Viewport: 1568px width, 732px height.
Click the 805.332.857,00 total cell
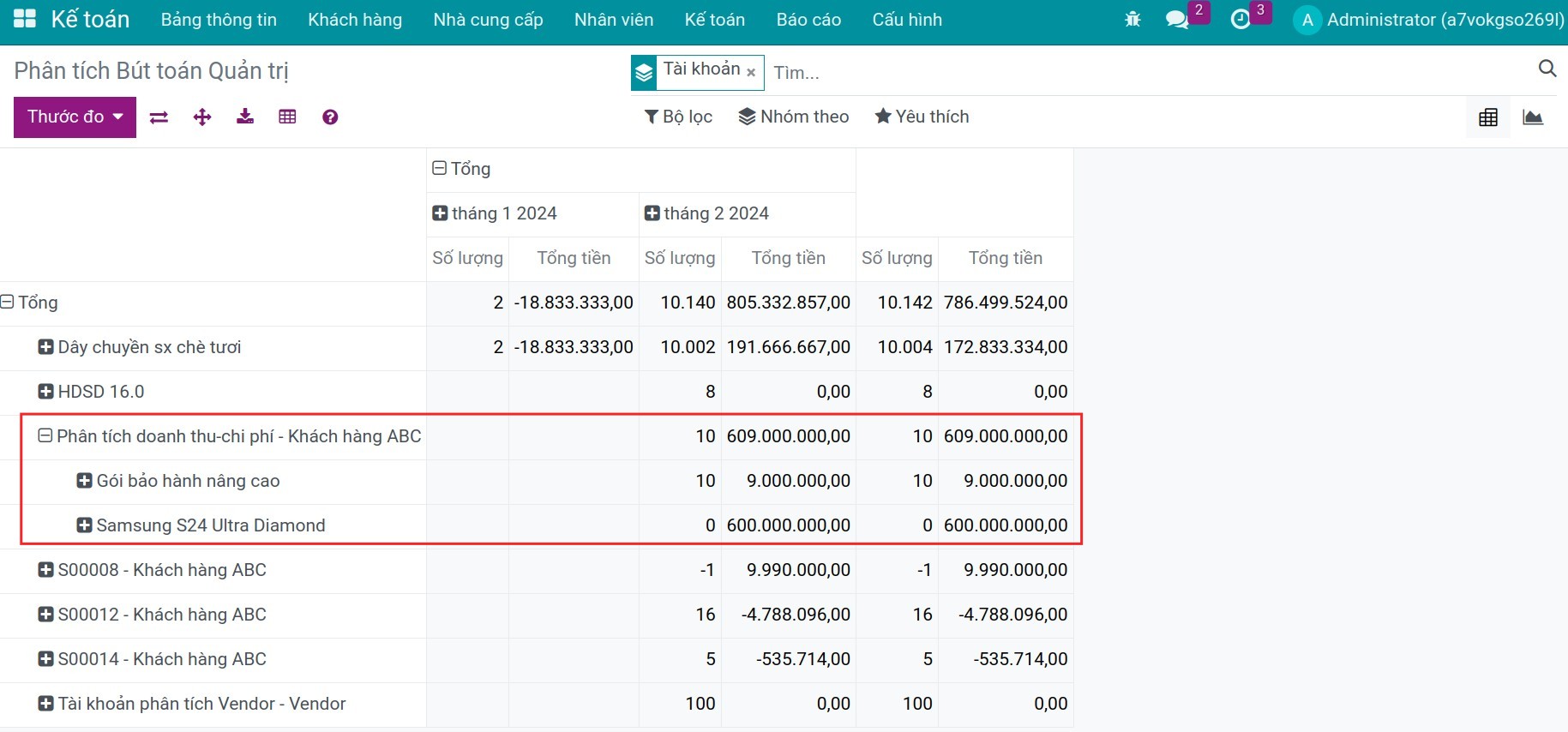[789, 303]
